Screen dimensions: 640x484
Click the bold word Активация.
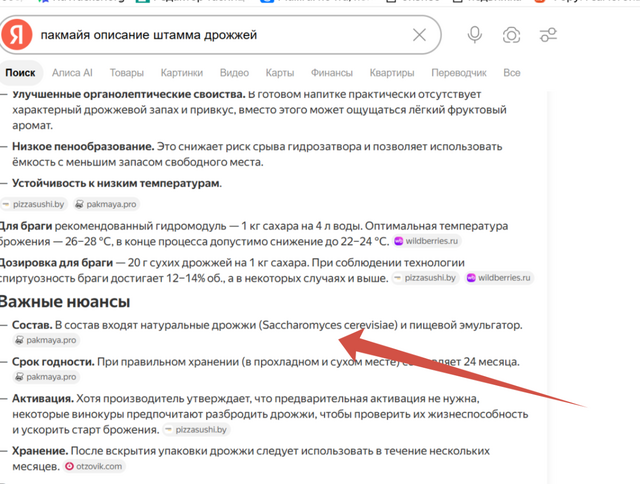pyautogui.click(x=43, y=398)
